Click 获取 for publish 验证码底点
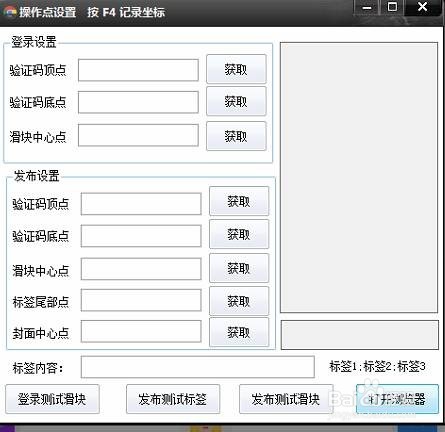The image size is (445, 432). point(239,234)
